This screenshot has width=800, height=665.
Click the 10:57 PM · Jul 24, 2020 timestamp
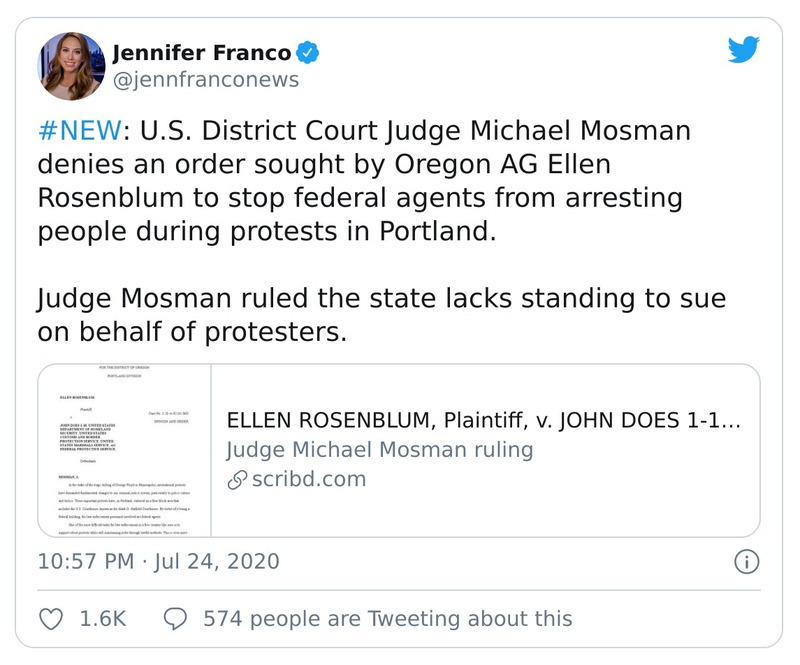coord(158,560)
